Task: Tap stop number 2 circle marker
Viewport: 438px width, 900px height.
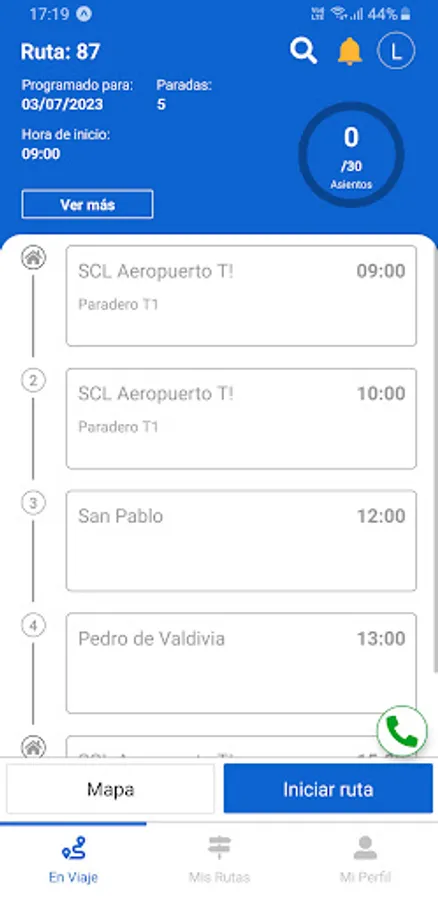Action: (x=33, y=381)
